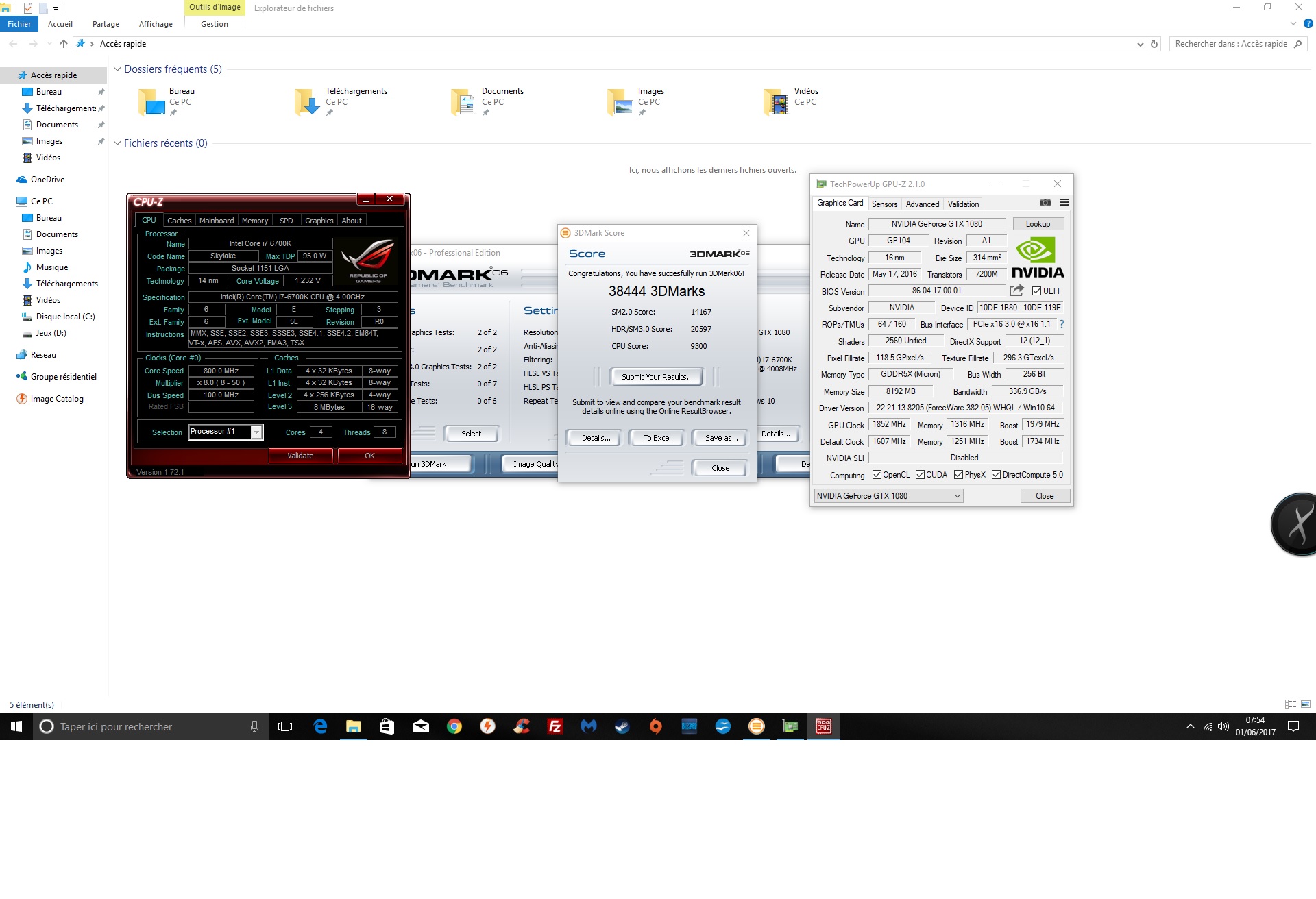Open the Vidéos frequent folder
The width and height of the screenshot is (1316, 899).
[792, 101]
